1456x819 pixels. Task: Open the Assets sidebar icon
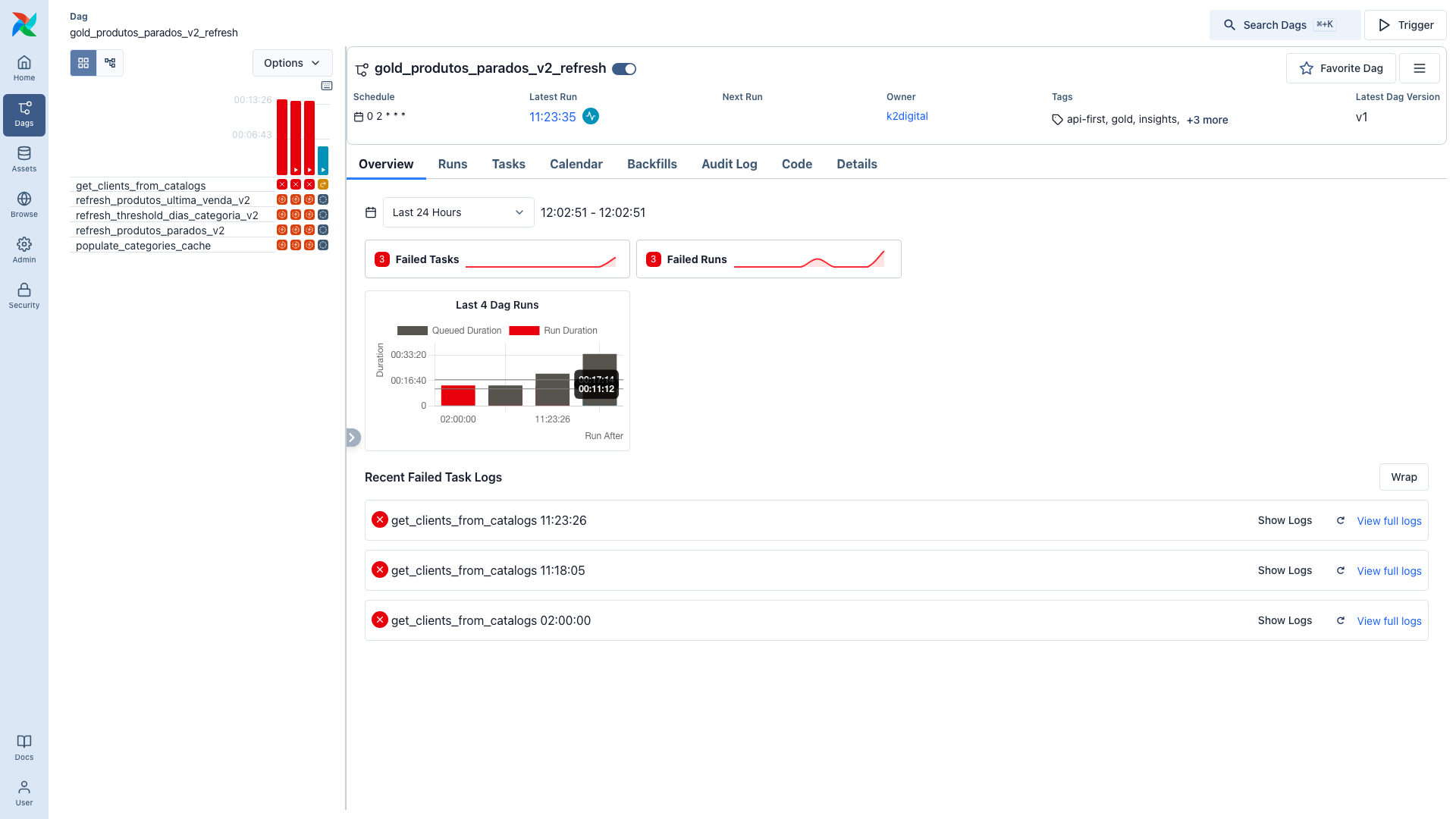[x=24, y=159]
